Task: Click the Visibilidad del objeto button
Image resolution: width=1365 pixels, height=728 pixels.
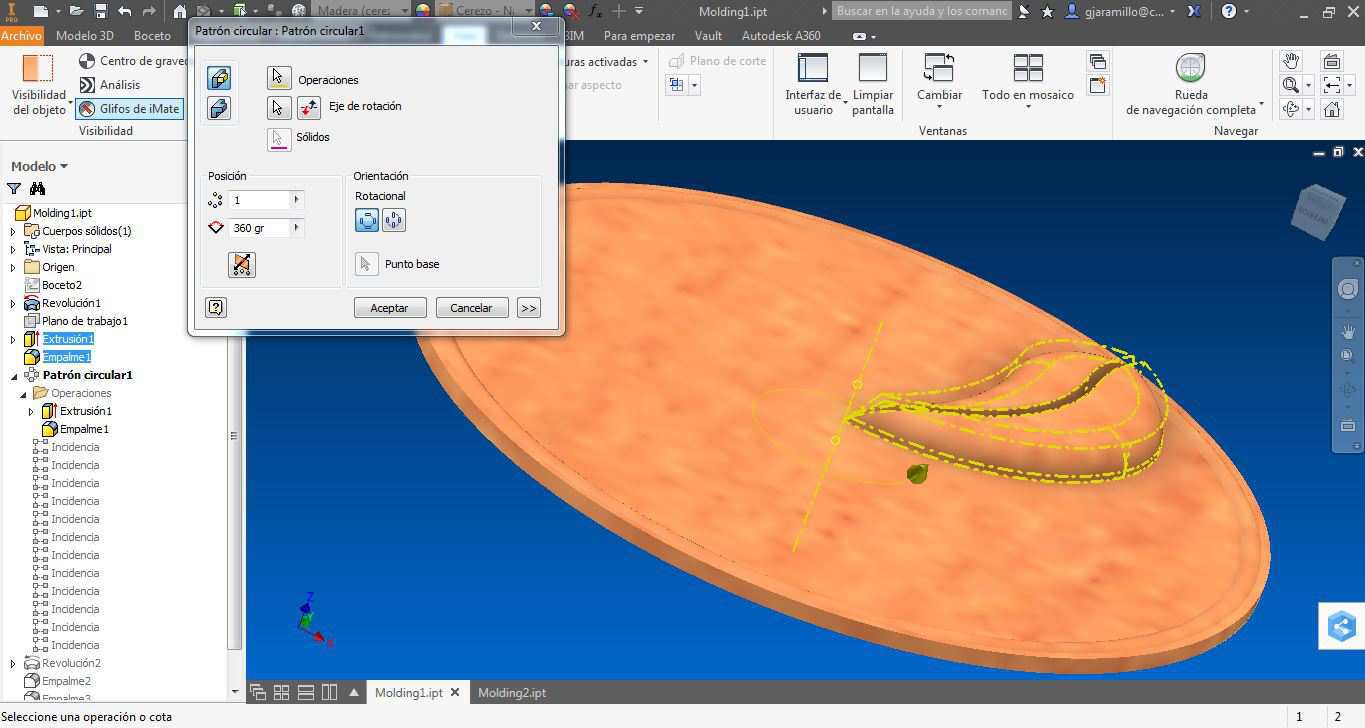Action: [x=39, y=85]
